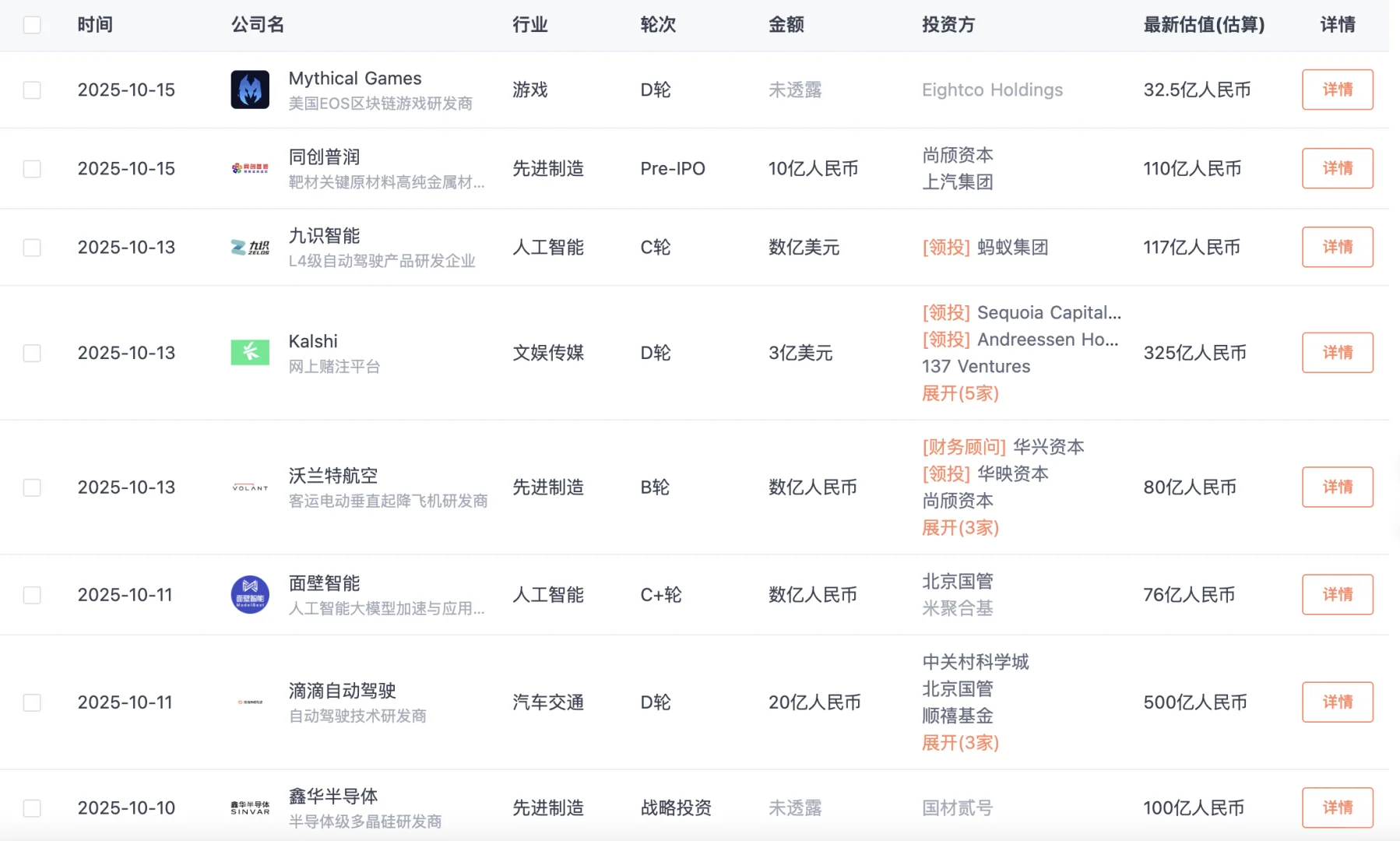Click the 最新估值(估算) column header
1400x841 pixels.
point(1204,25)
